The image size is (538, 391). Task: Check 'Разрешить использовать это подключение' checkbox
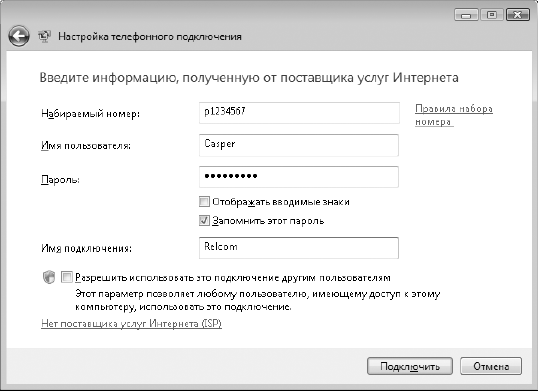pos(67,277)
